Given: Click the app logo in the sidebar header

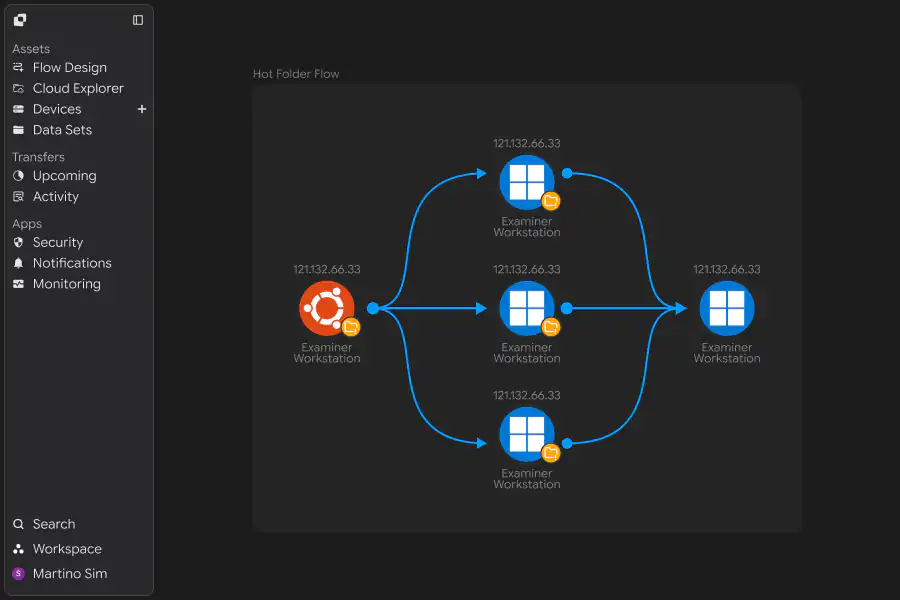Looking at the screenshot, I should pyautogui.click(x=20, y=20).
